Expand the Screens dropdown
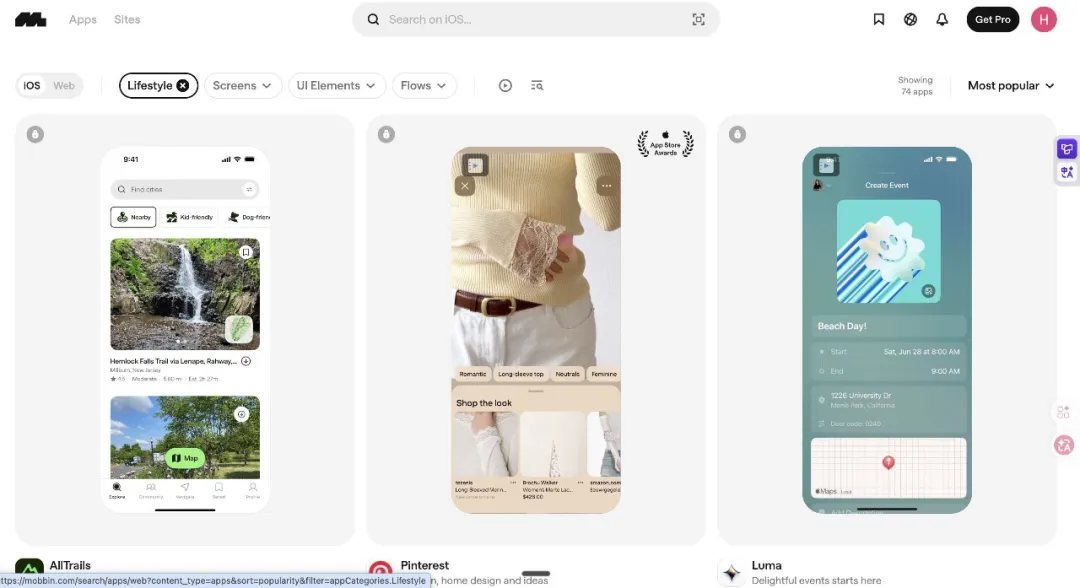 pyautogui.click(x=242, y=85)
